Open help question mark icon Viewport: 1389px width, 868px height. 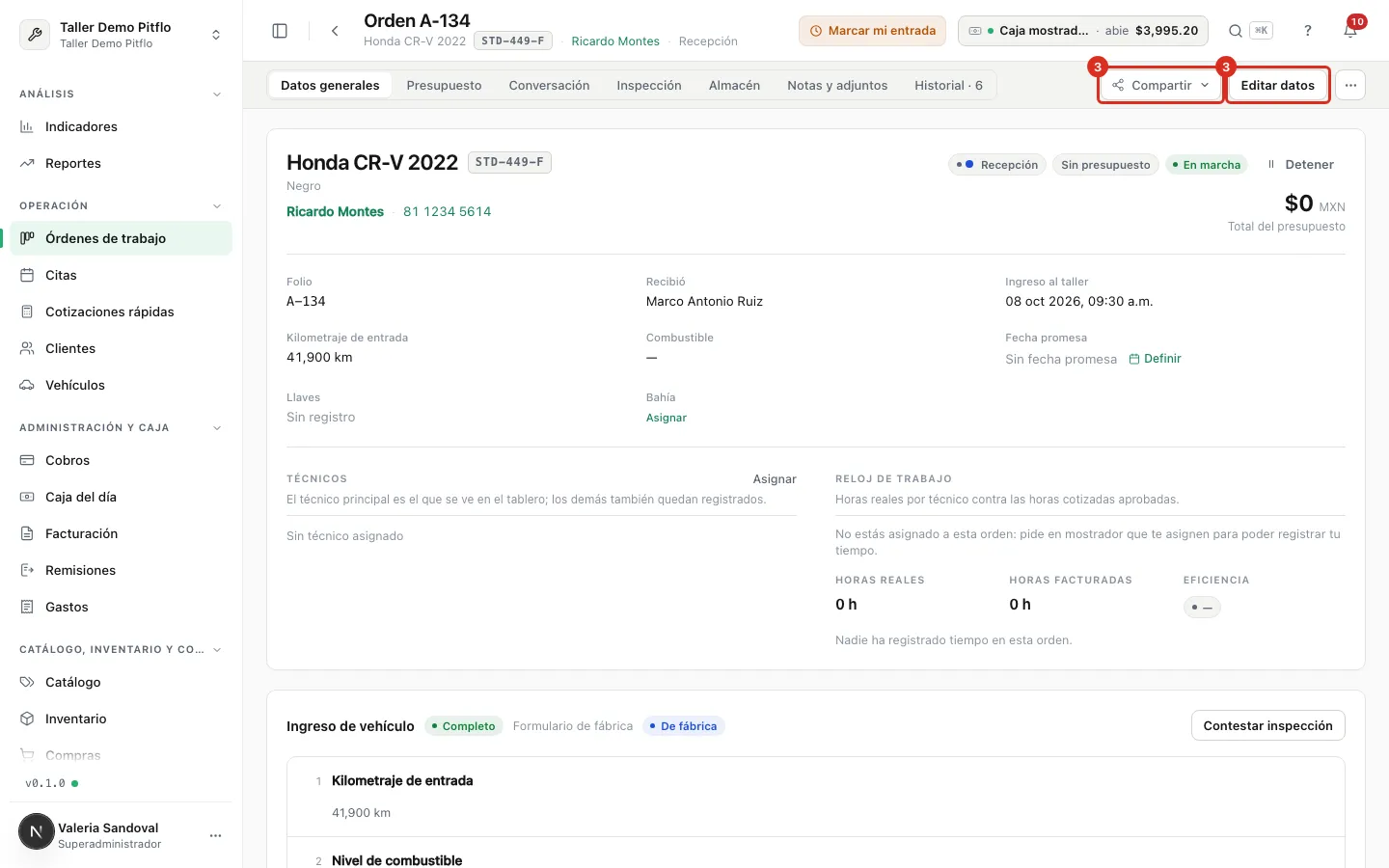point(1308,31)
